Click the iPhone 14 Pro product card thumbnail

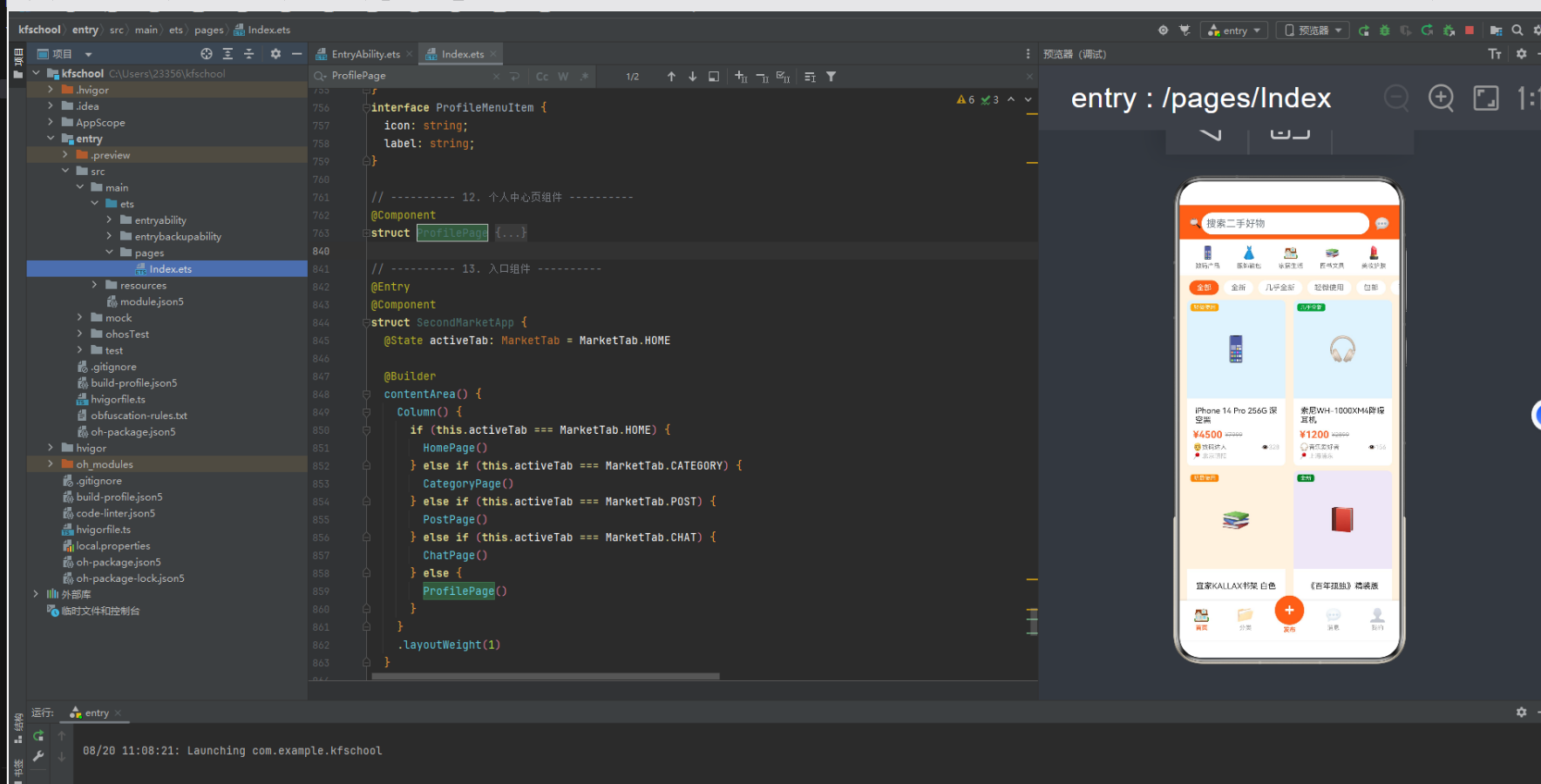point(1236,349)
